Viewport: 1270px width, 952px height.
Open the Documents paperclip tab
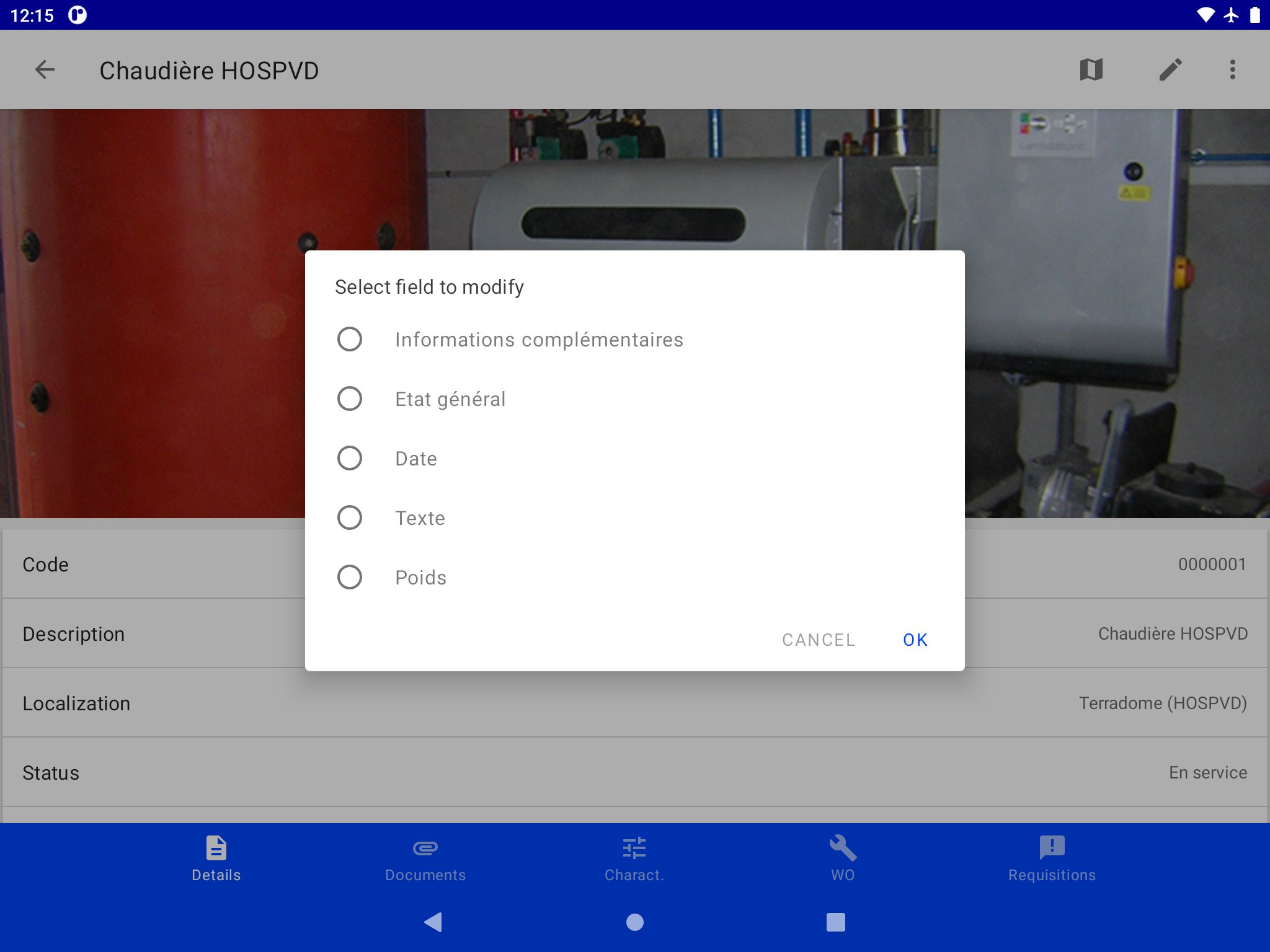tap(425, 858)
